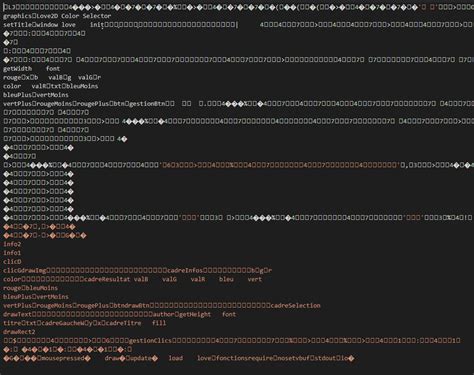Click the word "vert" after bleu
The width and height of the screenshot is (474, 375).
[x=255, y=279]
